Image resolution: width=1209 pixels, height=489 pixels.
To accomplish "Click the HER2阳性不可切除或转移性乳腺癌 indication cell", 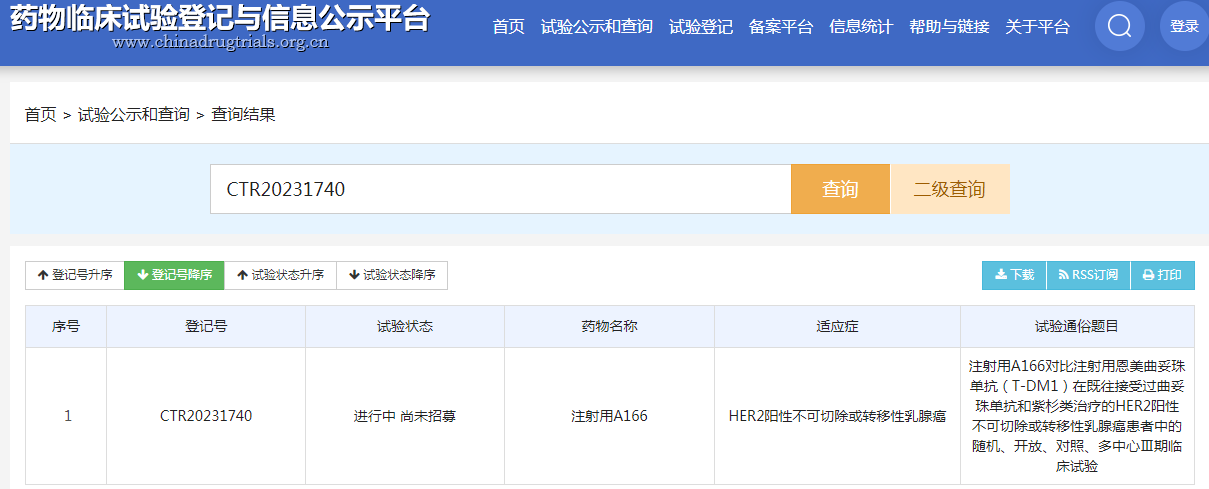I will 837,416.
